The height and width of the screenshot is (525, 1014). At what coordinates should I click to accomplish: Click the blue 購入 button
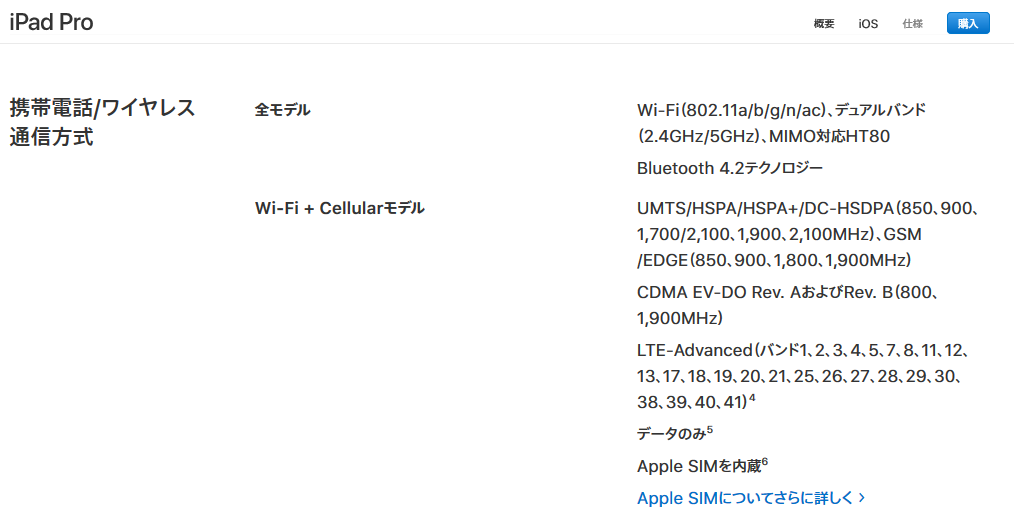968,23
